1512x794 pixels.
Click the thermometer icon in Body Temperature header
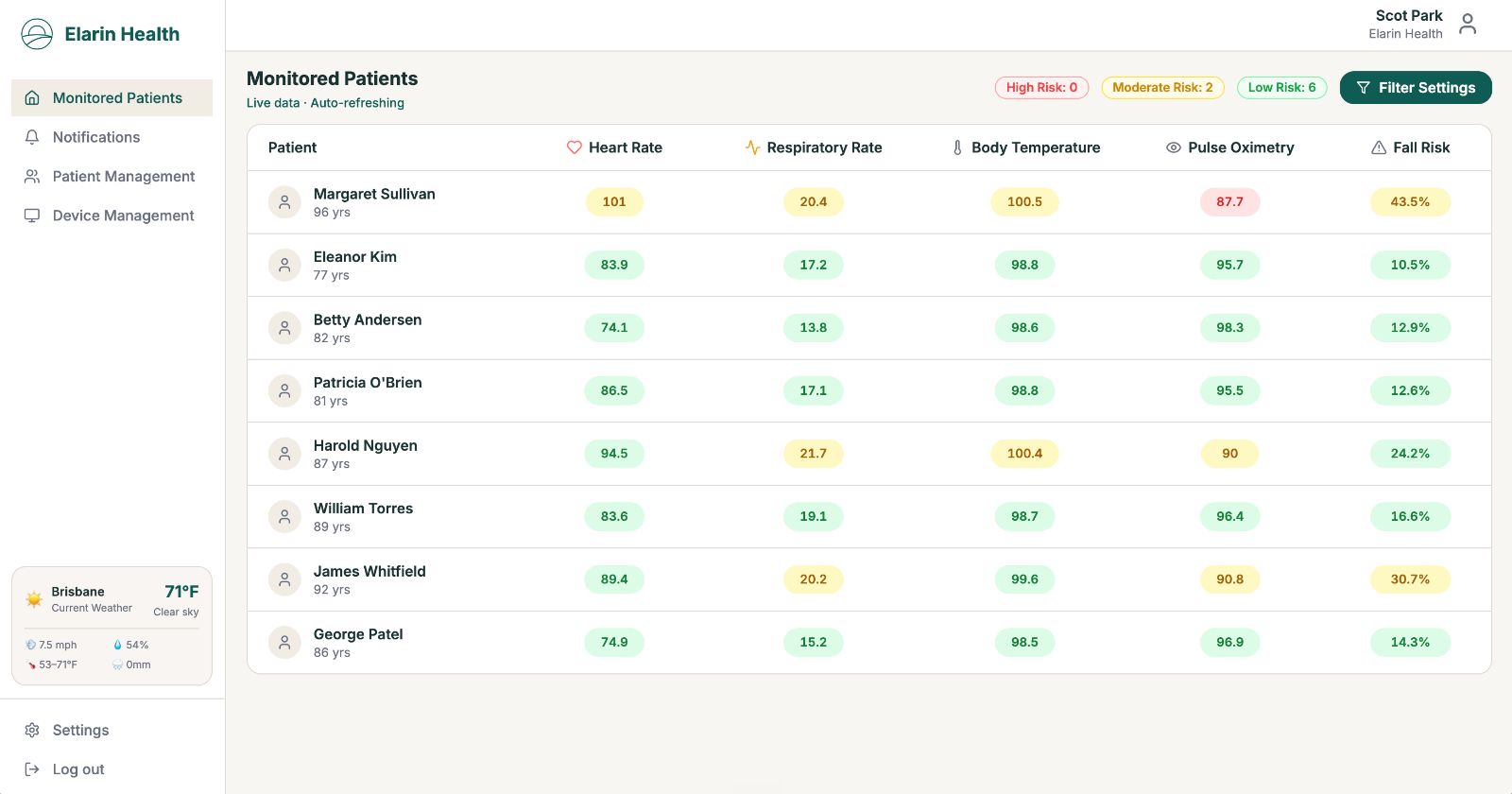point(957,147)
